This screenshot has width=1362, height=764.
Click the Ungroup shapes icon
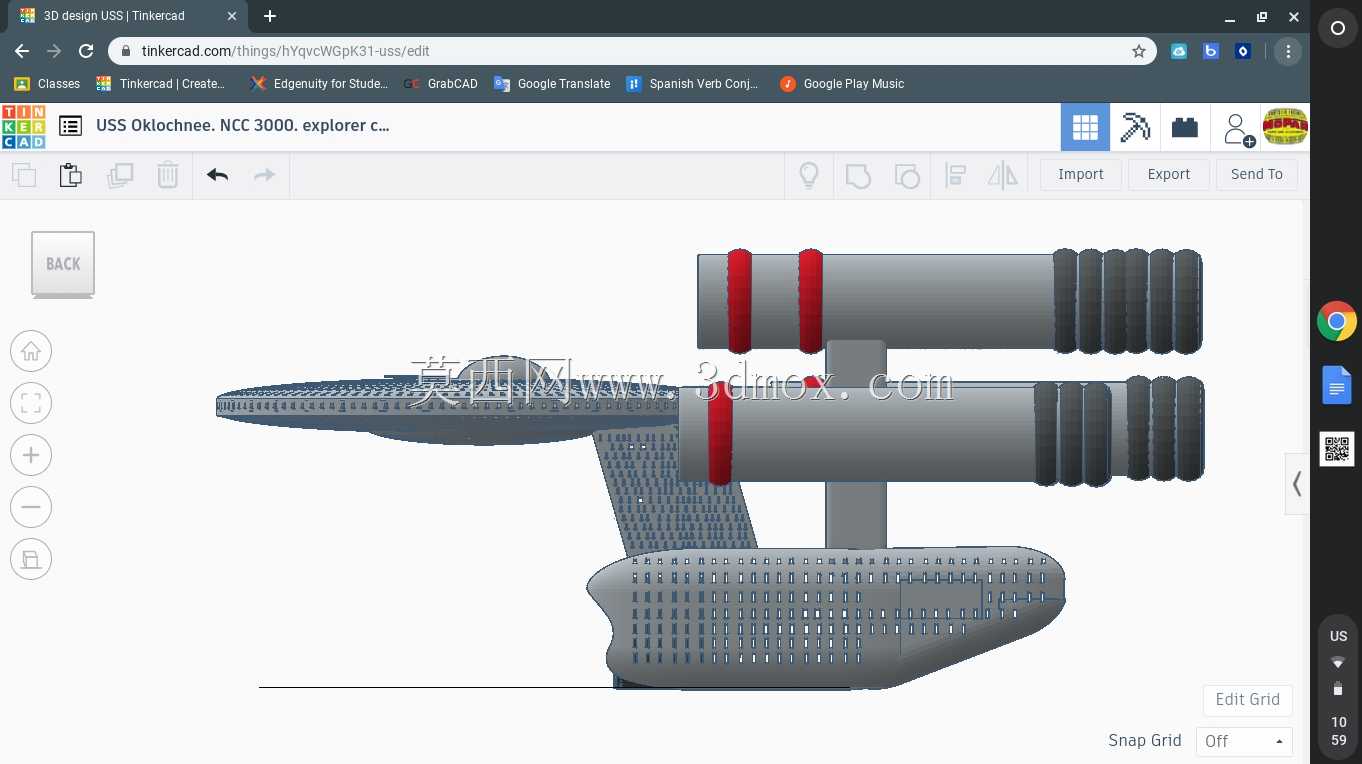point(906,176)
